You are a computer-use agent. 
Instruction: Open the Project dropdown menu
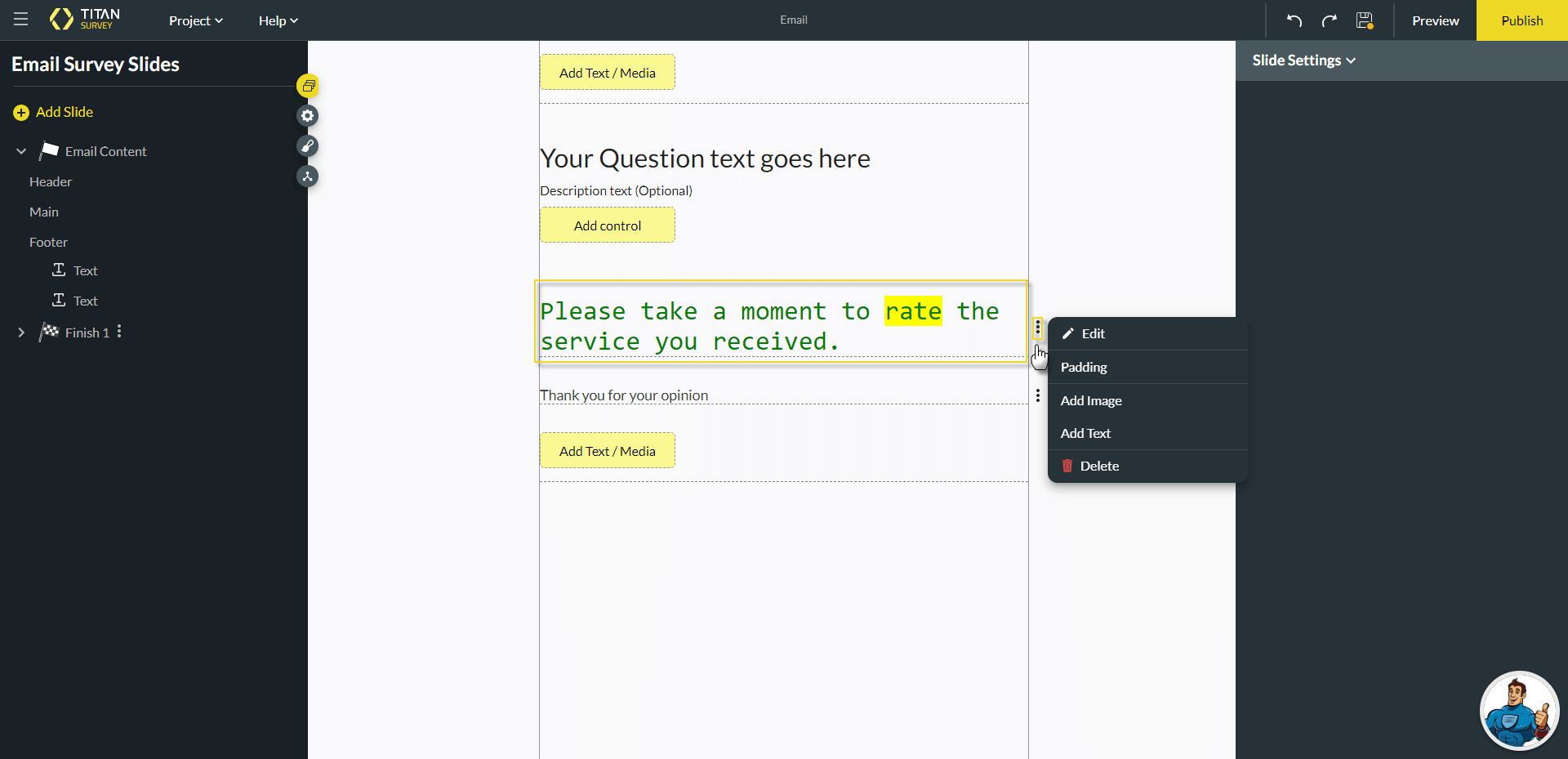196,20
